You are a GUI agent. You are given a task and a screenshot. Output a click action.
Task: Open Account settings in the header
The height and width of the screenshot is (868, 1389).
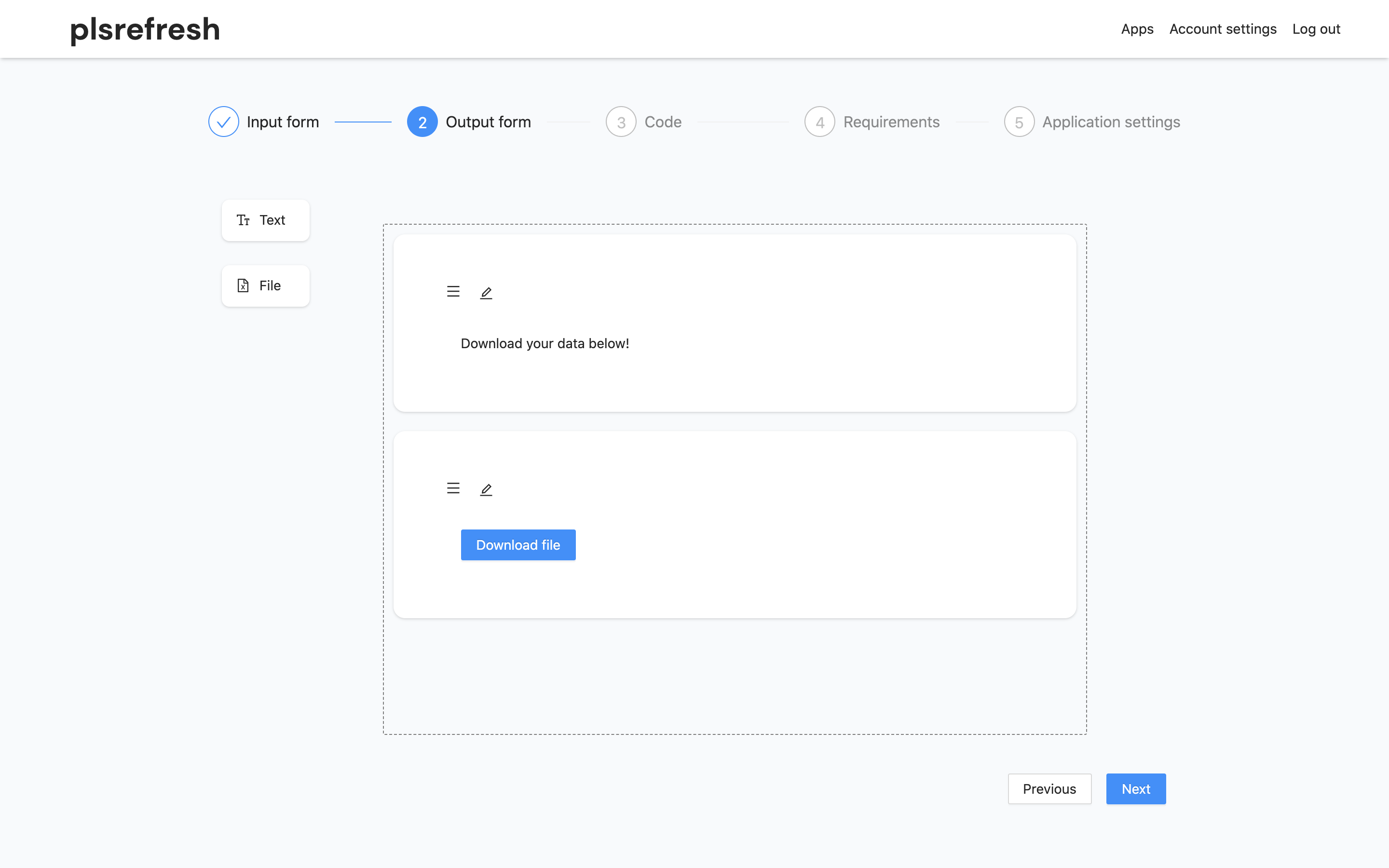click(x=1223, y=29)
